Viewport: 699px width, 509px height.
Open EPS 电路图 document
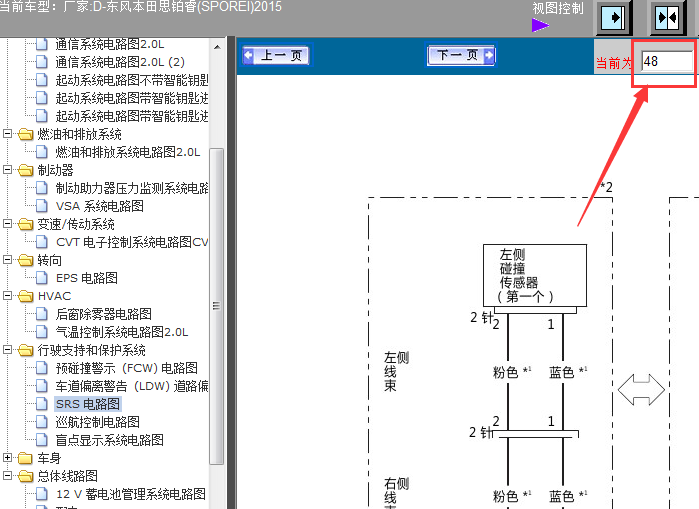87,278
